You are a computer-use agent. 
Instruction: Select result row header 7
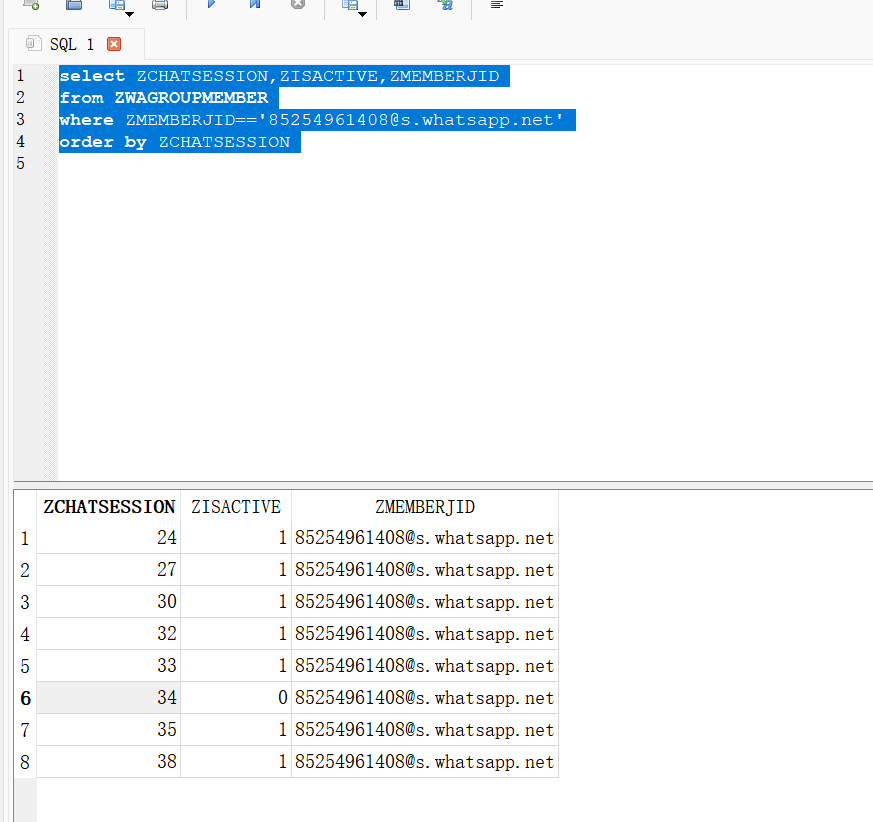pyautogui.click(x=25, y=730)
